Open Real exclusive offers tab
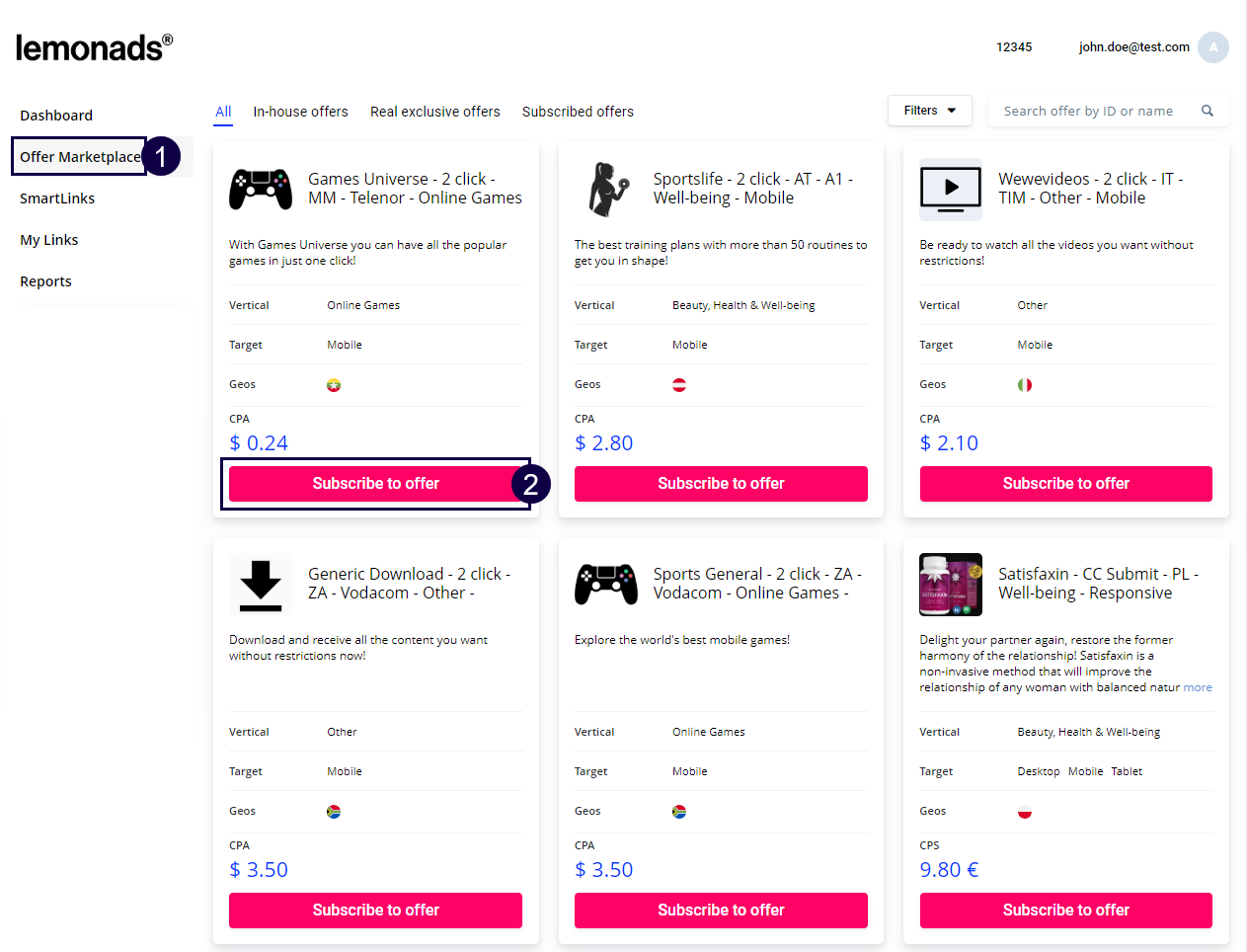 click(x=434, y=112)
